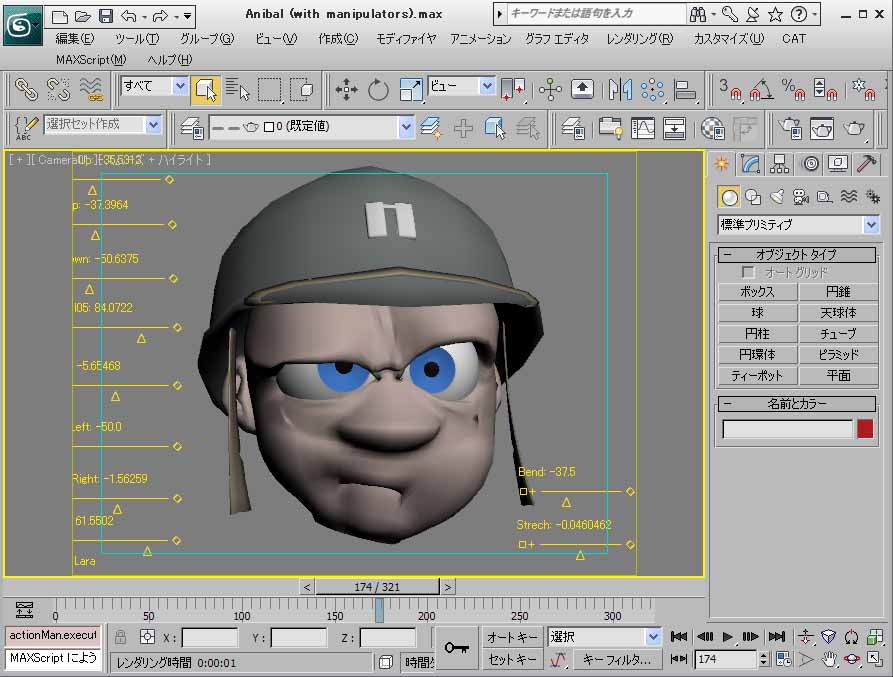The width and height of the screenshot is (893, 677).
Task: Open the 編集(E) menu
Action: [x=75, y=39]
